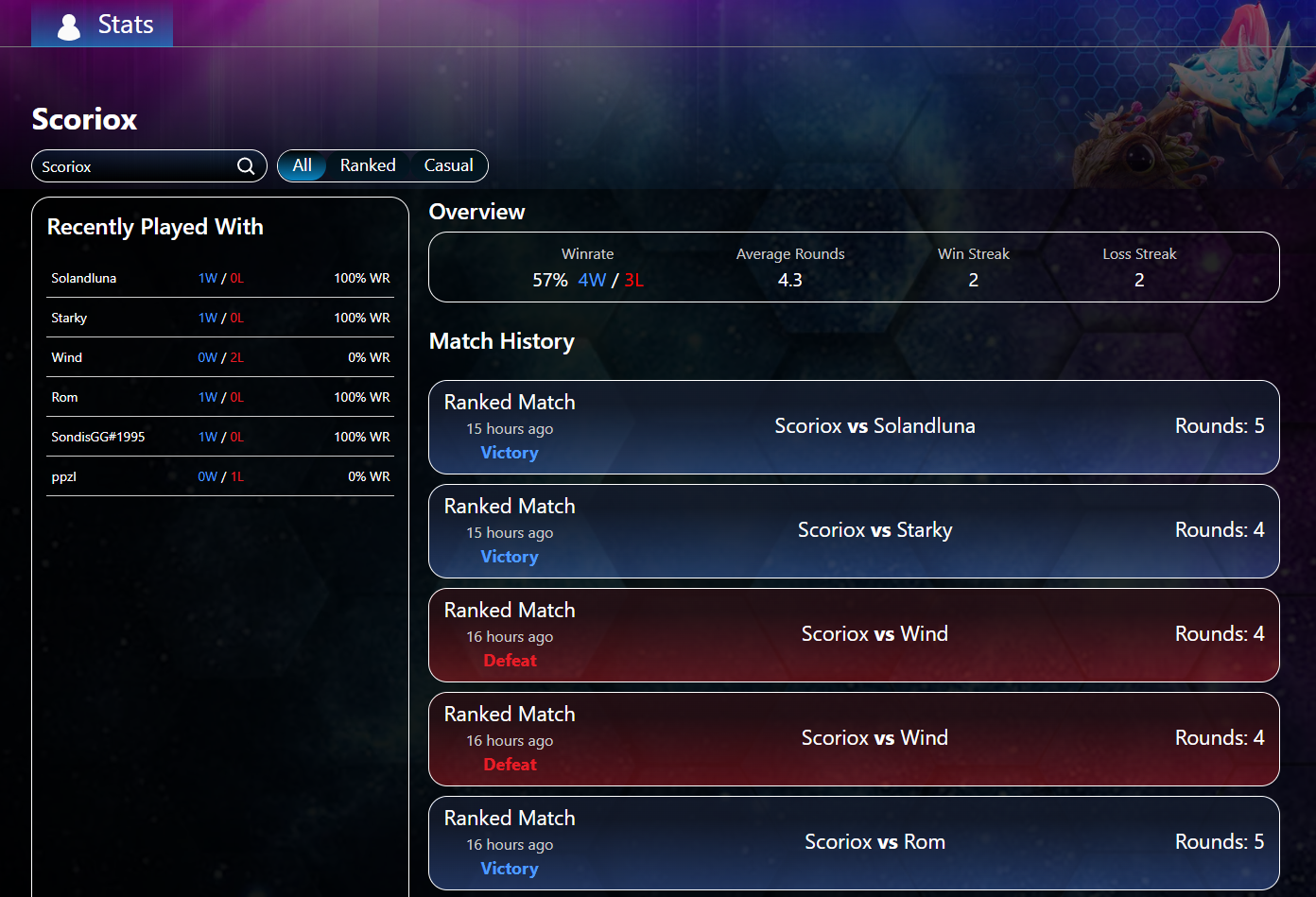Select the first Scoriox vs Wind defeat
Screen dimensions: 1316x897
pos(854,634)
